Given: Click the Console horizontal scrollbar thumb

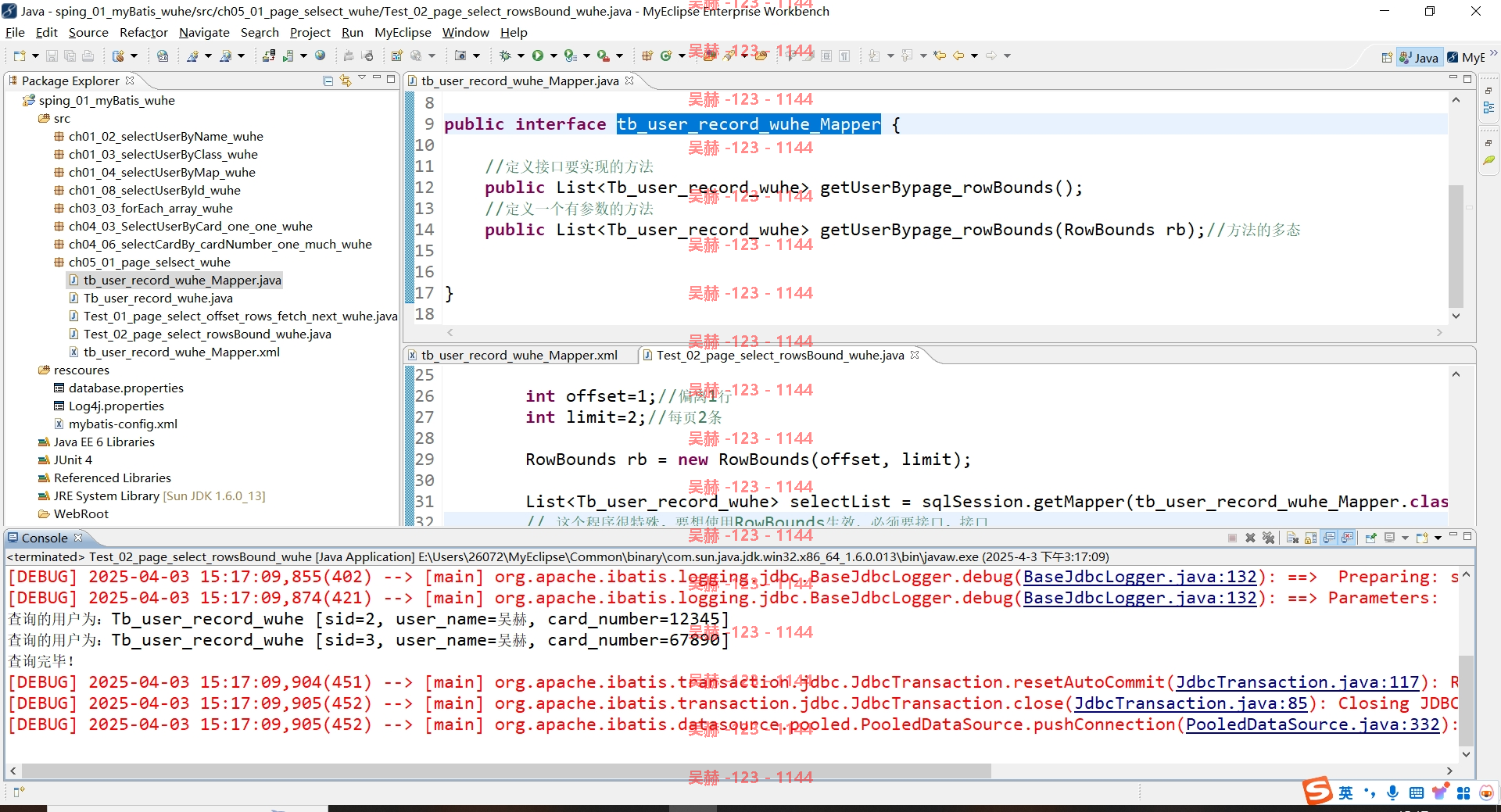Looking at the screenshot, I should point(507,771).
